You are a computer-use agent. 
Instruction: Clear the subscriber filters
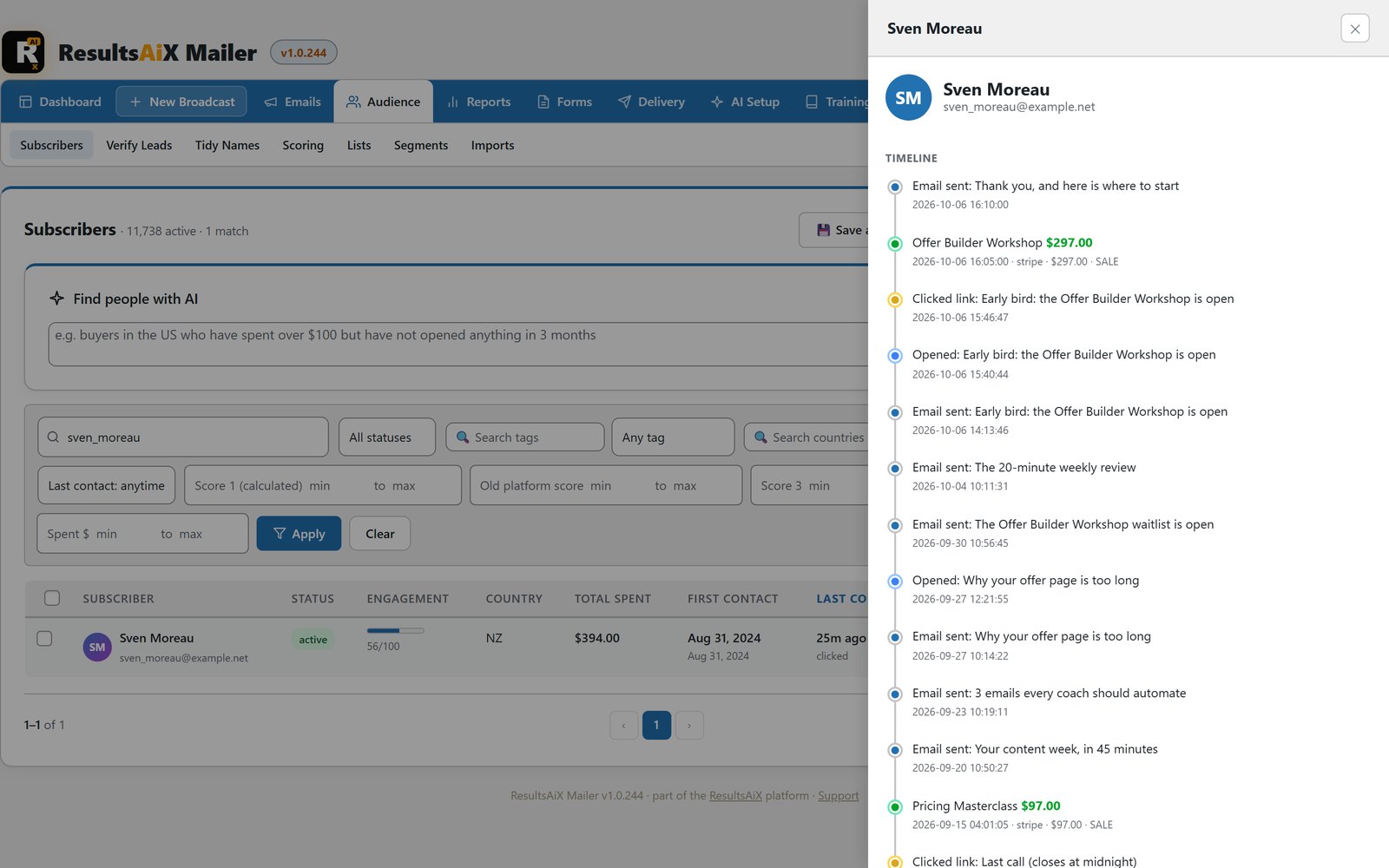(379, 533)
